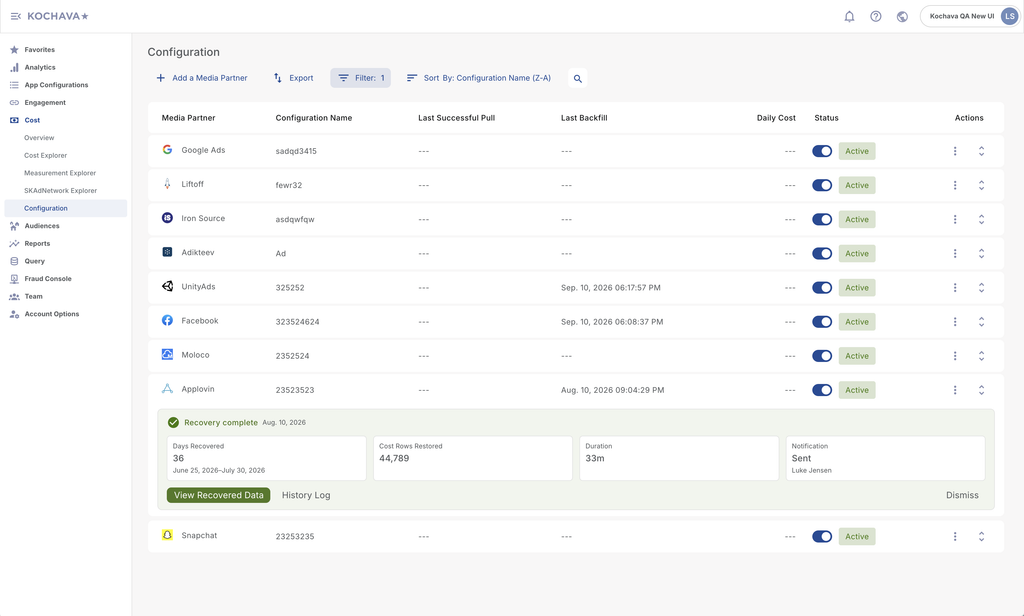Open the notifications bell icon
The width and height of the screenshot is (1024, 616).
tap(849, 16)
